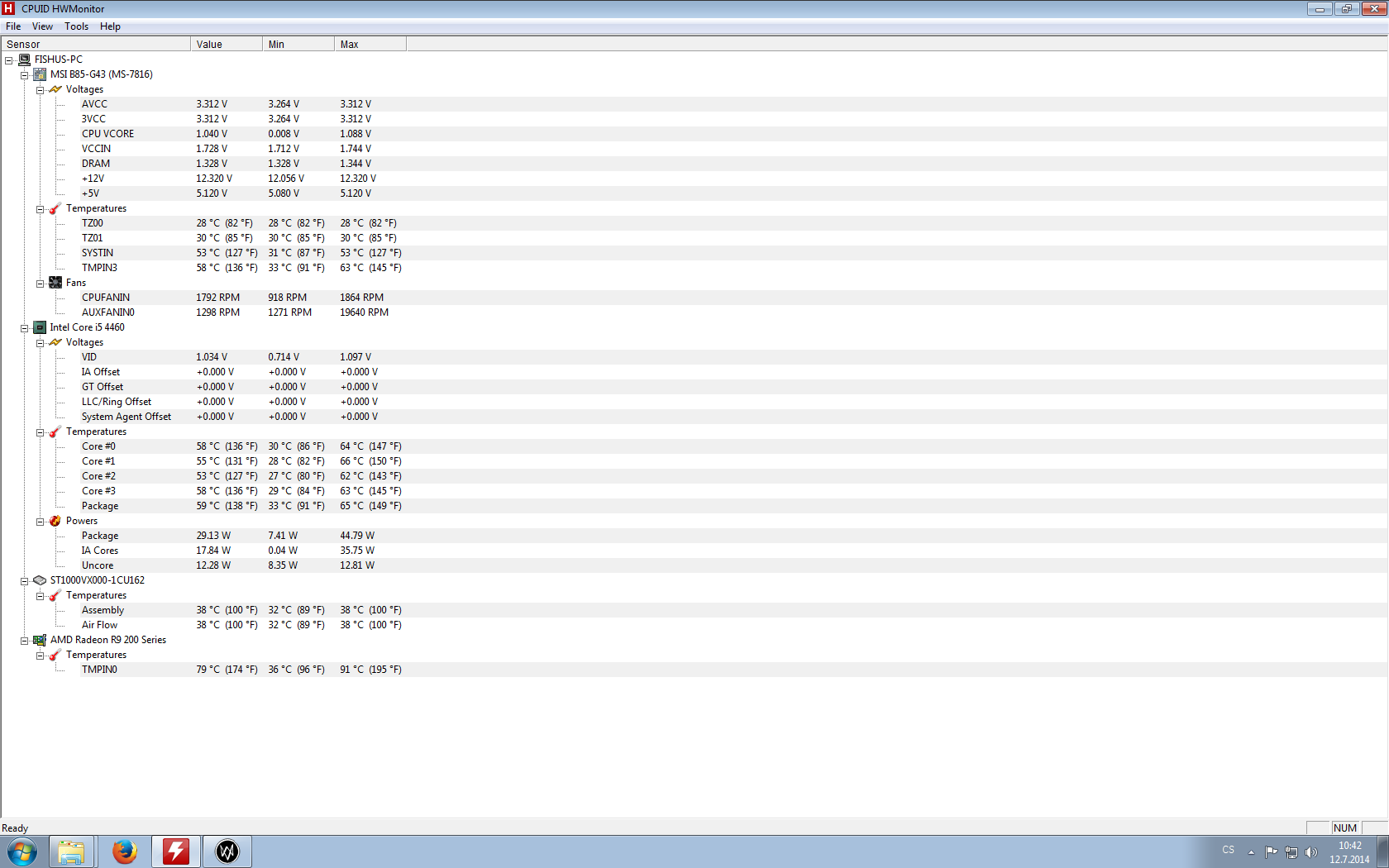Open the Windows Start menu
The image size is (1389, 868).
point(22,851)
